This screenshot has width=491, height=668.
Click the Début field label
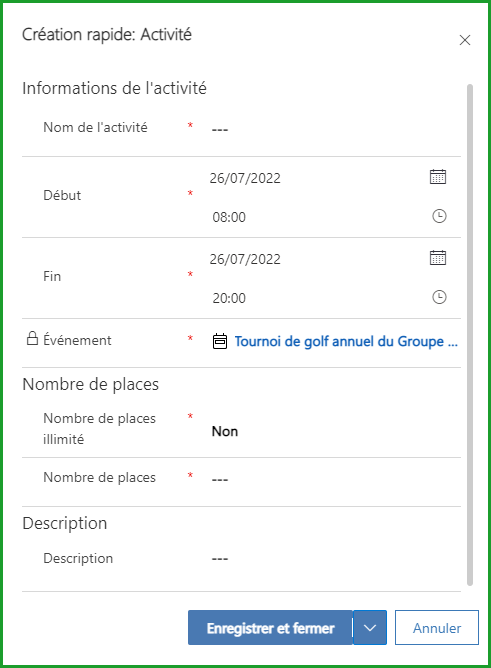[x=62, y=195]
